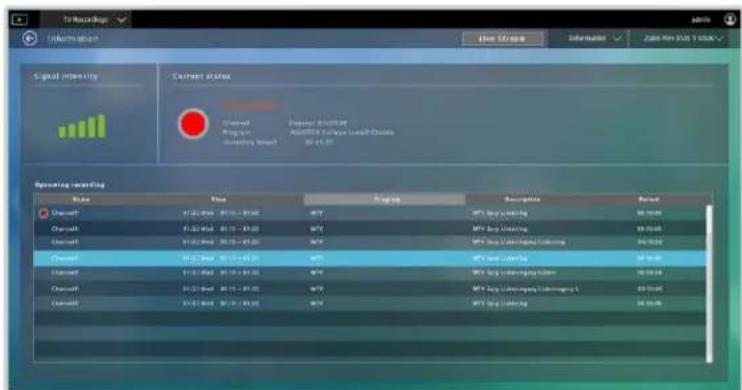Sort by the Program column header
742x390 pixels.
pyautogui.click(x=385, y=199)
